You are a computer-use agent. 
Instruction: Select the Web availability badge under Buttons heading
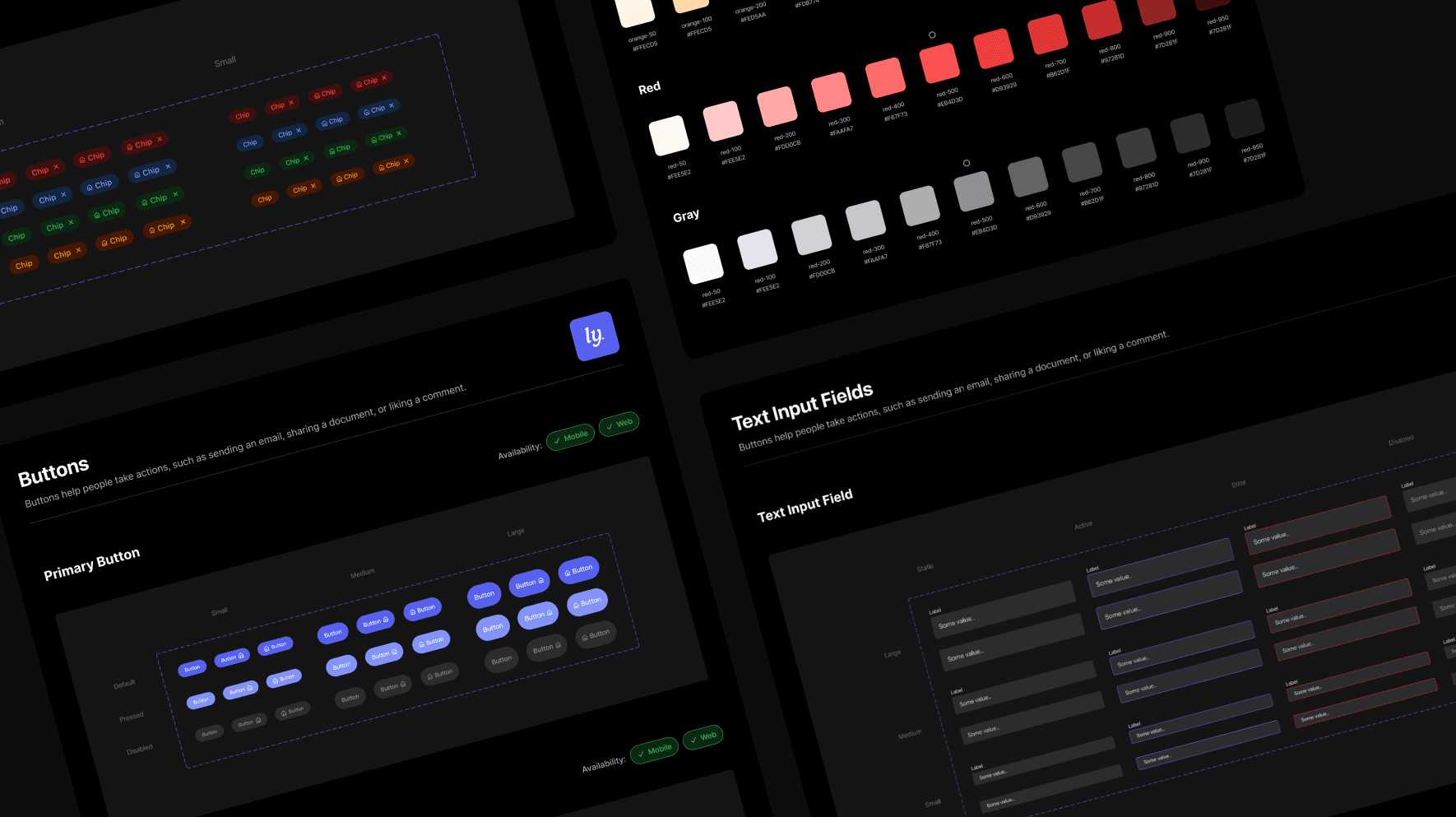pyautogui.click(x=619, y=424)
